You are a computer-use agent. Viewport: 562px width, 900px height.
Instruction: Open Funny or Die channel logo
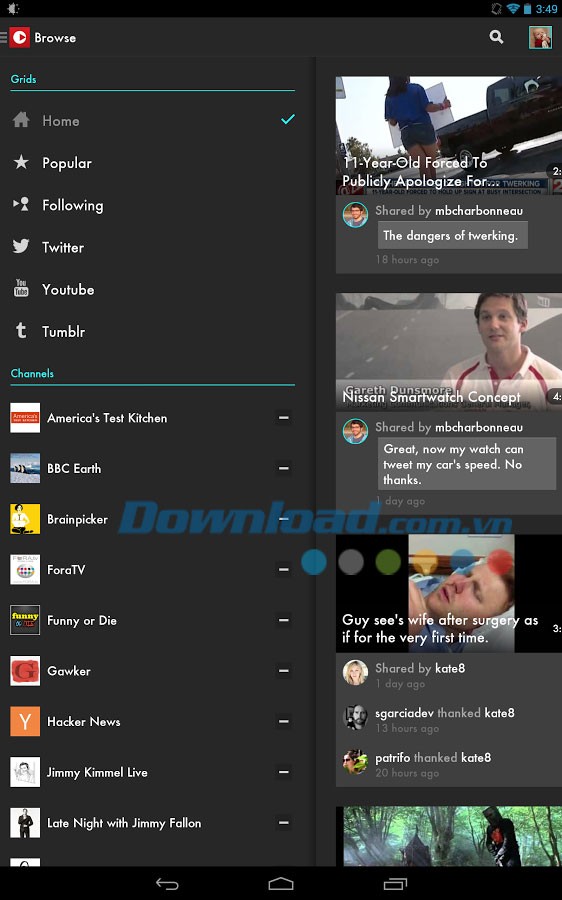(x=25, y=620)
